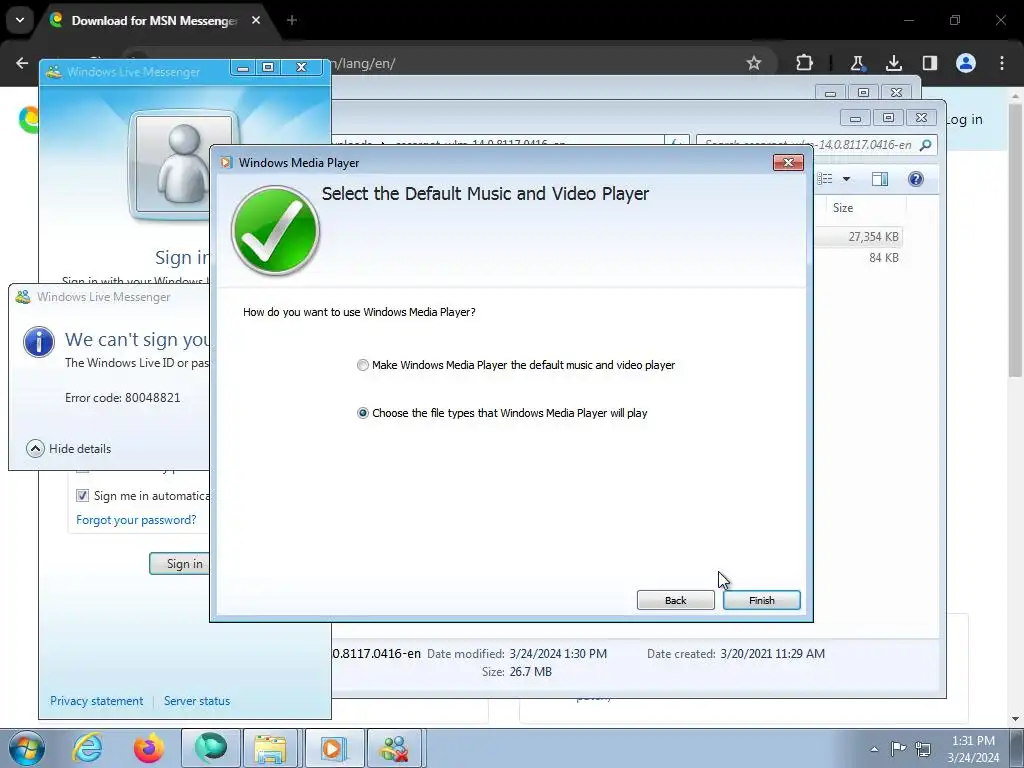
Task: Minimize the Windows Live Messenger window
Action: (x=243, y=67)
